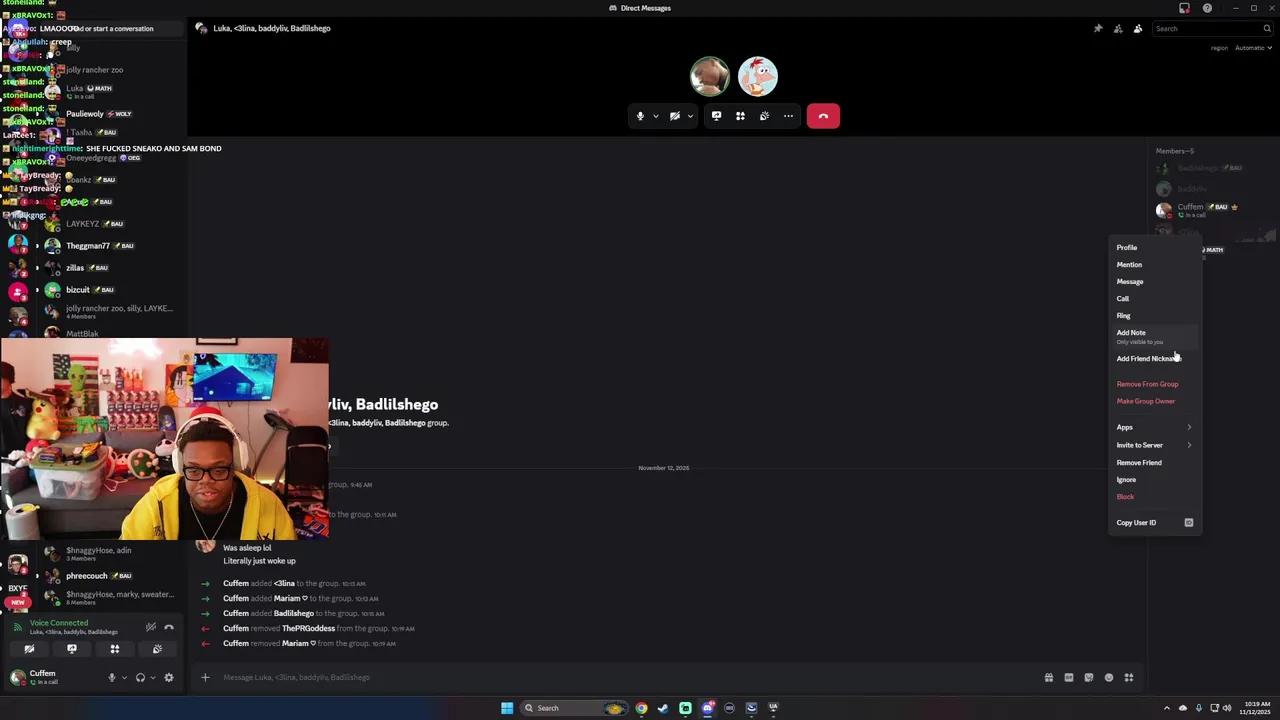Select Make Group Owner
1280x720 pixels.
coord(1155,401)
